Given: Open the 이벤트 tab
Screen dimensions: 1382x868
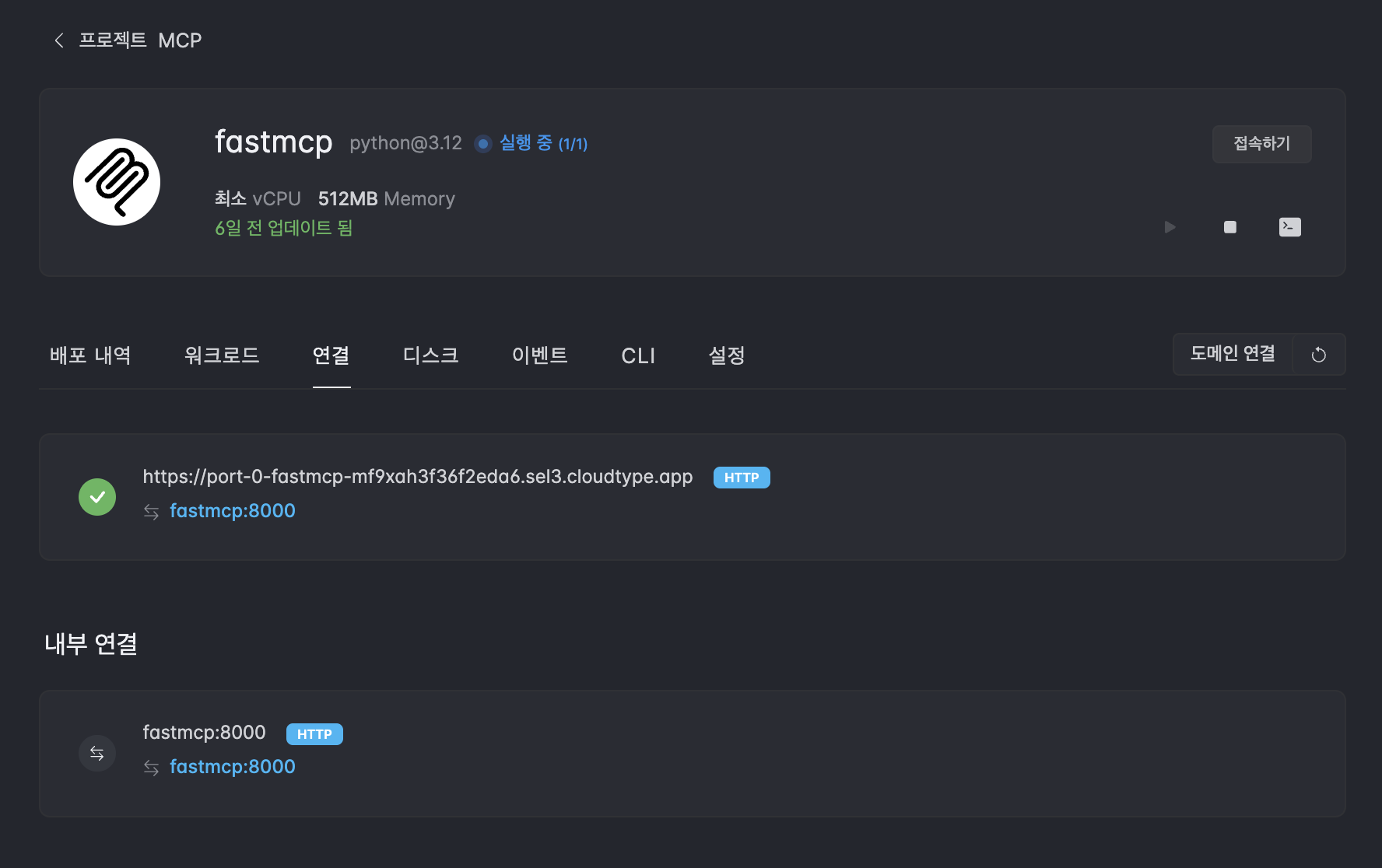Looking at the screenshot, I should 540,355.
